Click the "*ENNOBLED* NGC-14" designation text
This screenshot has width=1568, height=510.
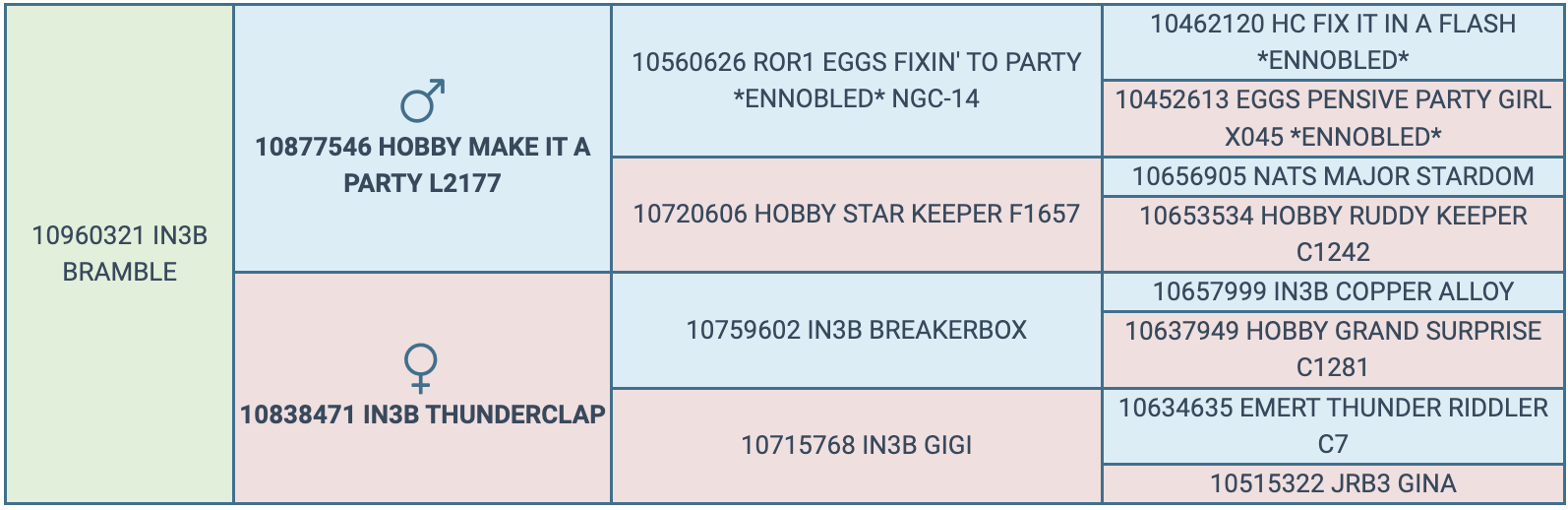pyautogui.click(x=856, y=98)
